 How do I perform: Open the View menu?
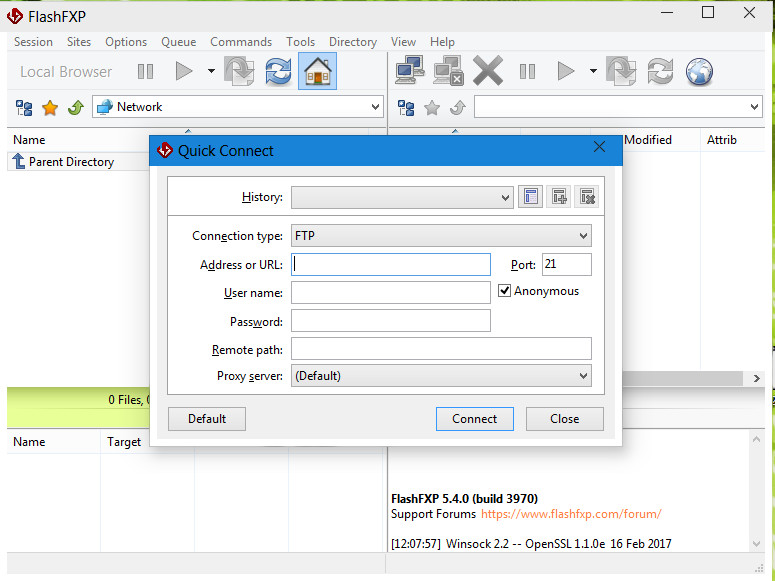[x=403, y=42]
